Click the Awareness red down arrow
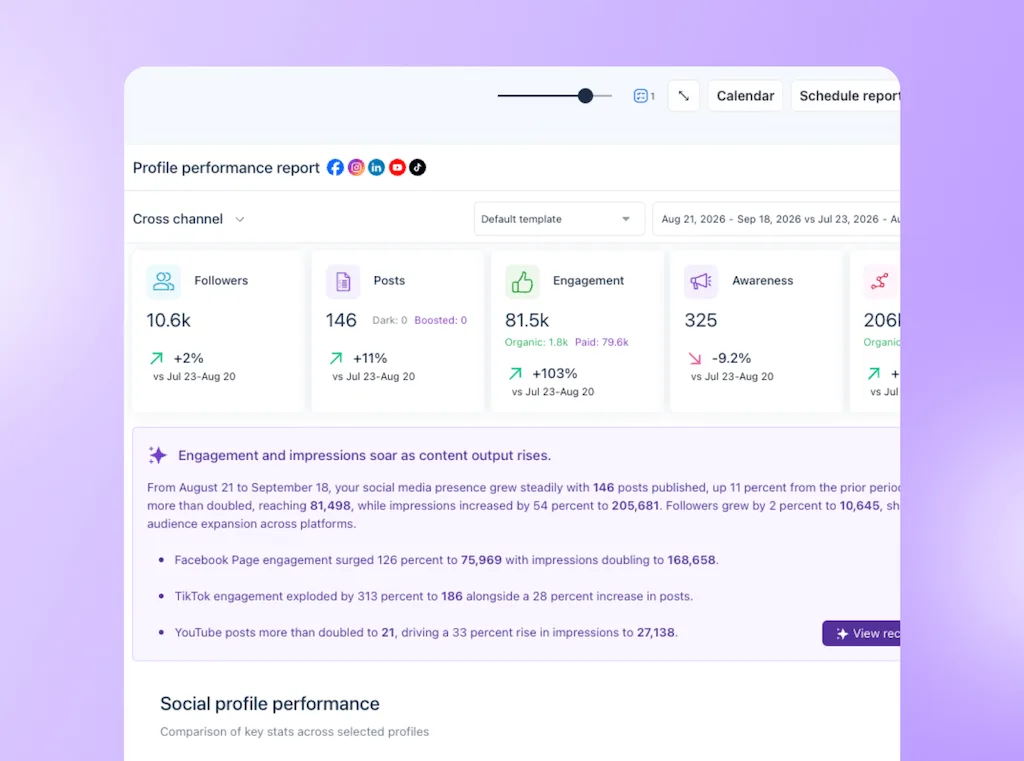 tap(695, 358)
